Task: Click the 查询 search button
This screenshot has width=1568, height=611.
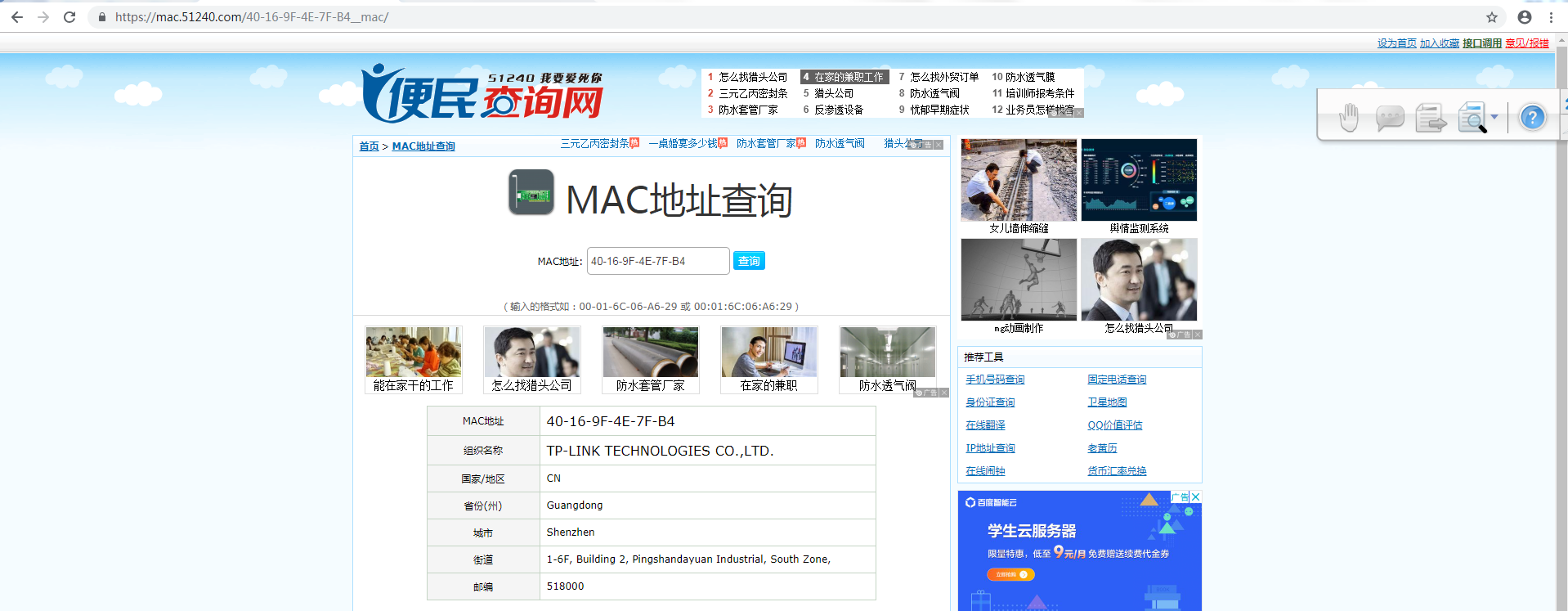Action: tap(749, 261)
